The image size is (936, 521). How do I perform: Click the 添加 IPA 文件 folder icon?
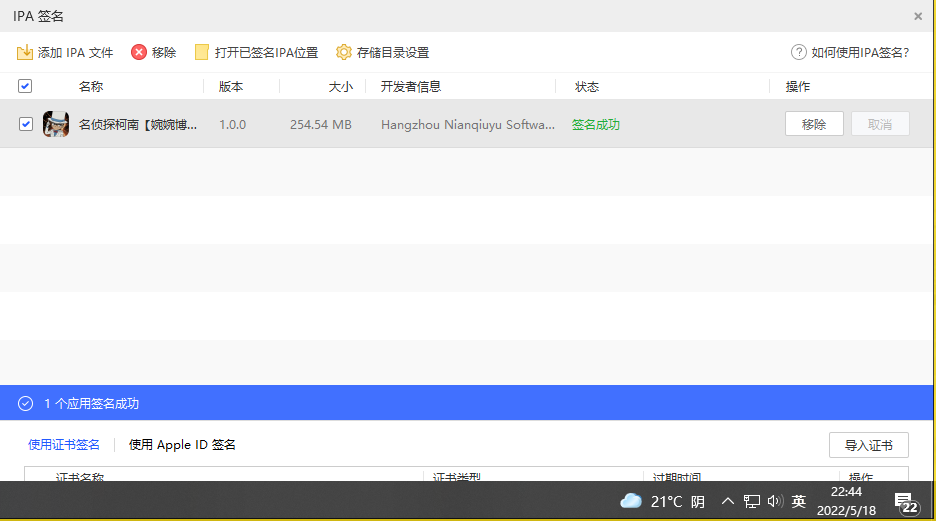point(25,52)
